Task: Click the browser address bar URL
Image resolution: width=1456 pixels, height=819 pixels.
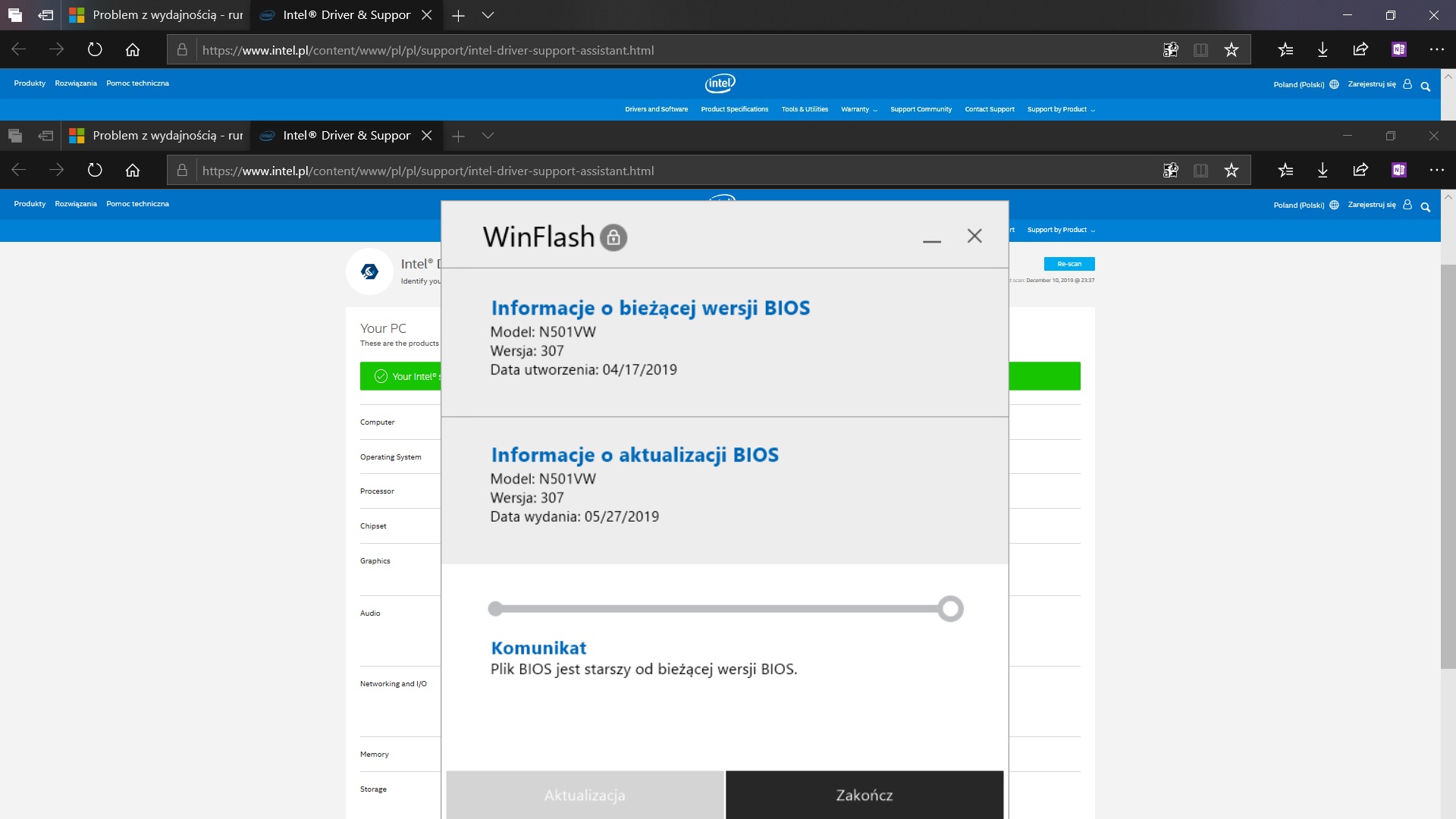Action: tap(428, 50)
